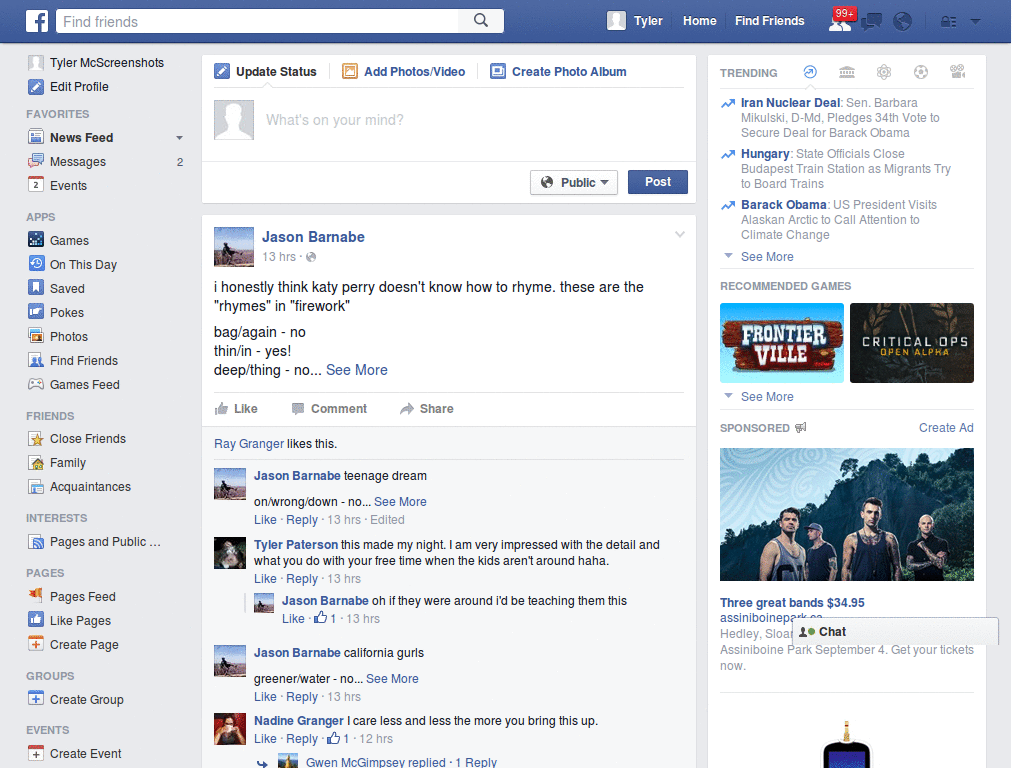Screen dimensions: 1024x768
Task: Open Acquaintances friend list
Action: [90, 487]
